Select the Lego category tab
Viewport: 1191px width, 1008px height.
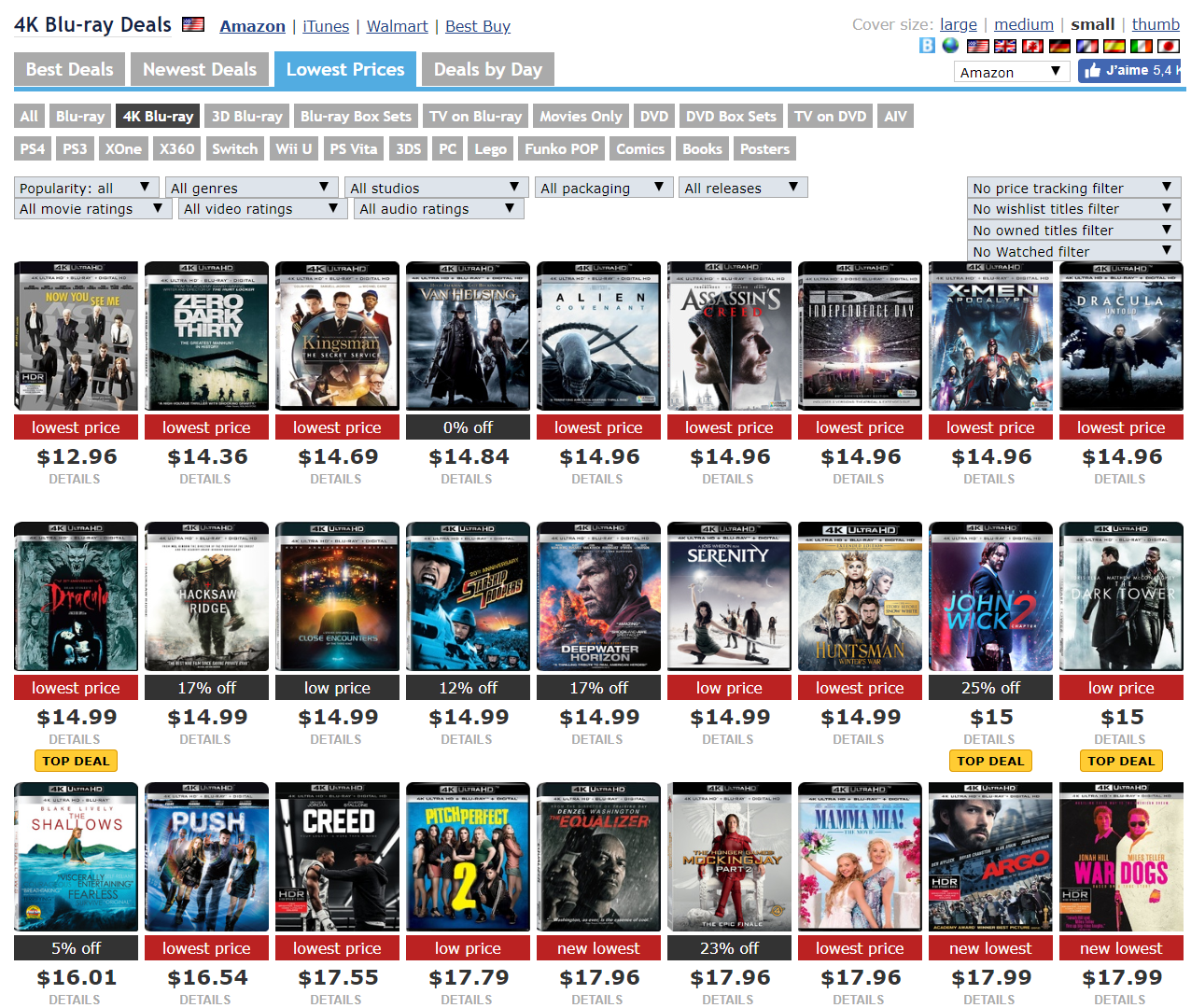491,148
